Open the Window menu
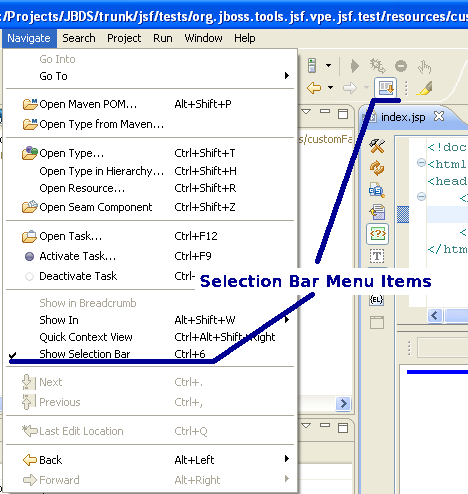 point(203,38)
